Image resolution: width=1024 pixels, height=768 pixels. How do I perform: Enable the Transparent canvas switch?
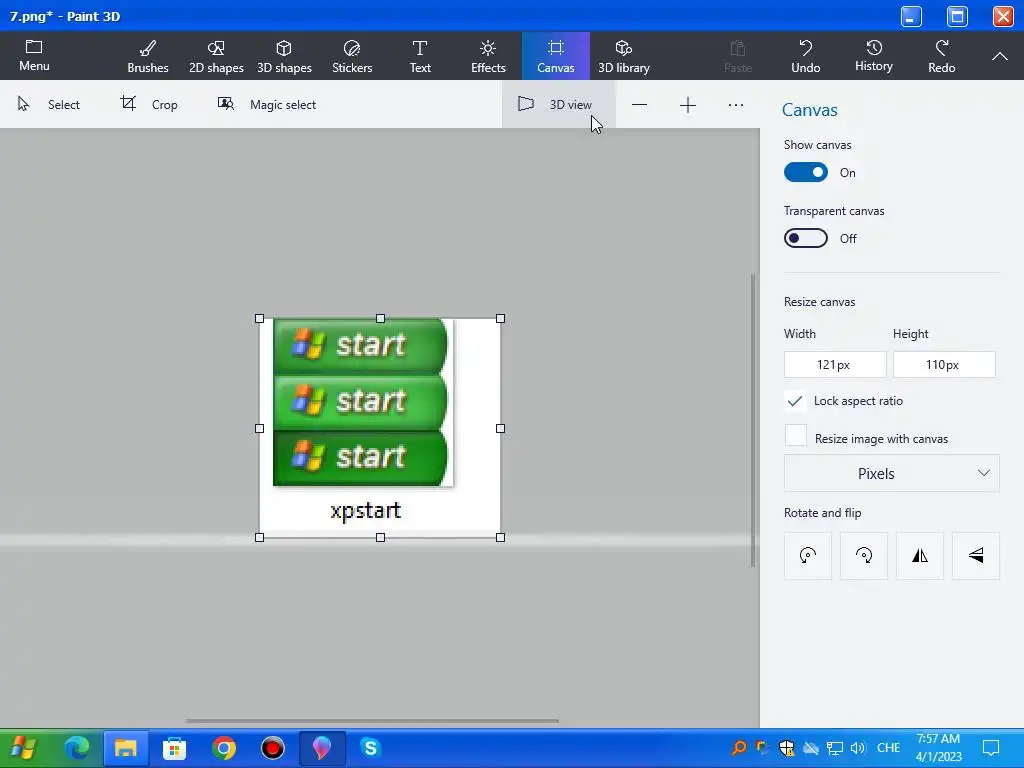point(805,238)
